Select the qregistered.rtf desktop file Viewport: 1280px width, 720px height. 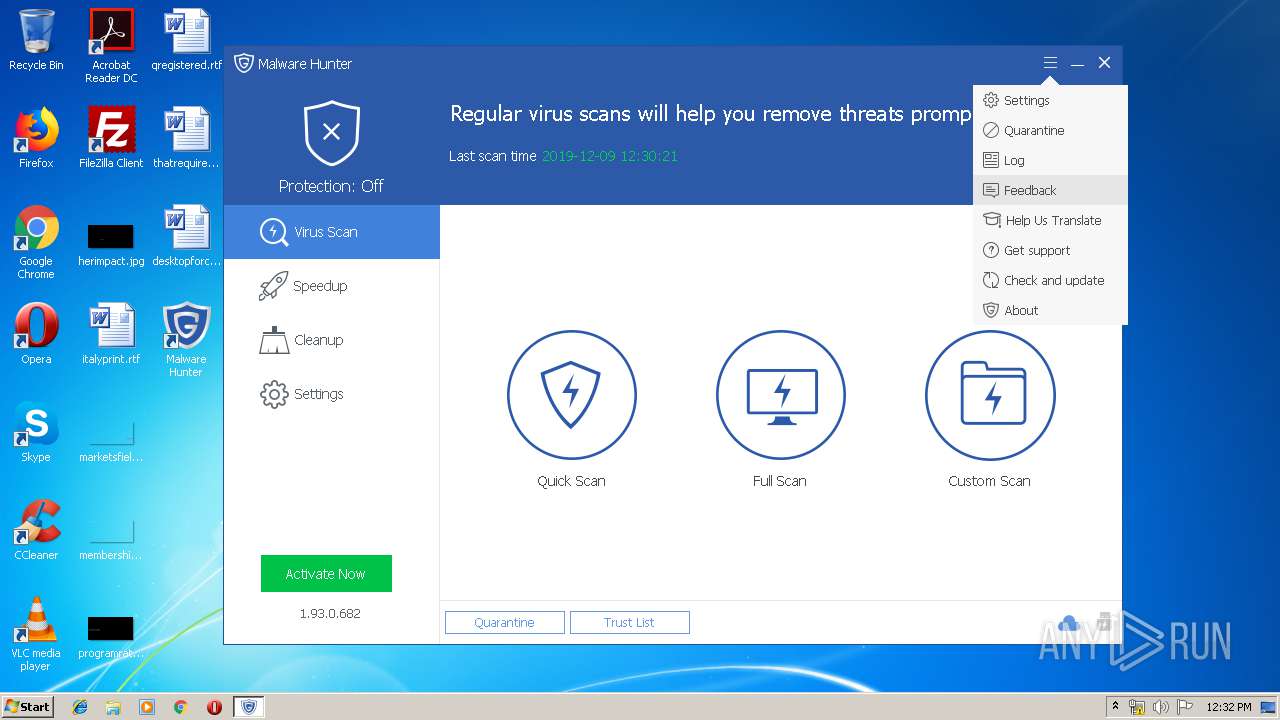186,40
